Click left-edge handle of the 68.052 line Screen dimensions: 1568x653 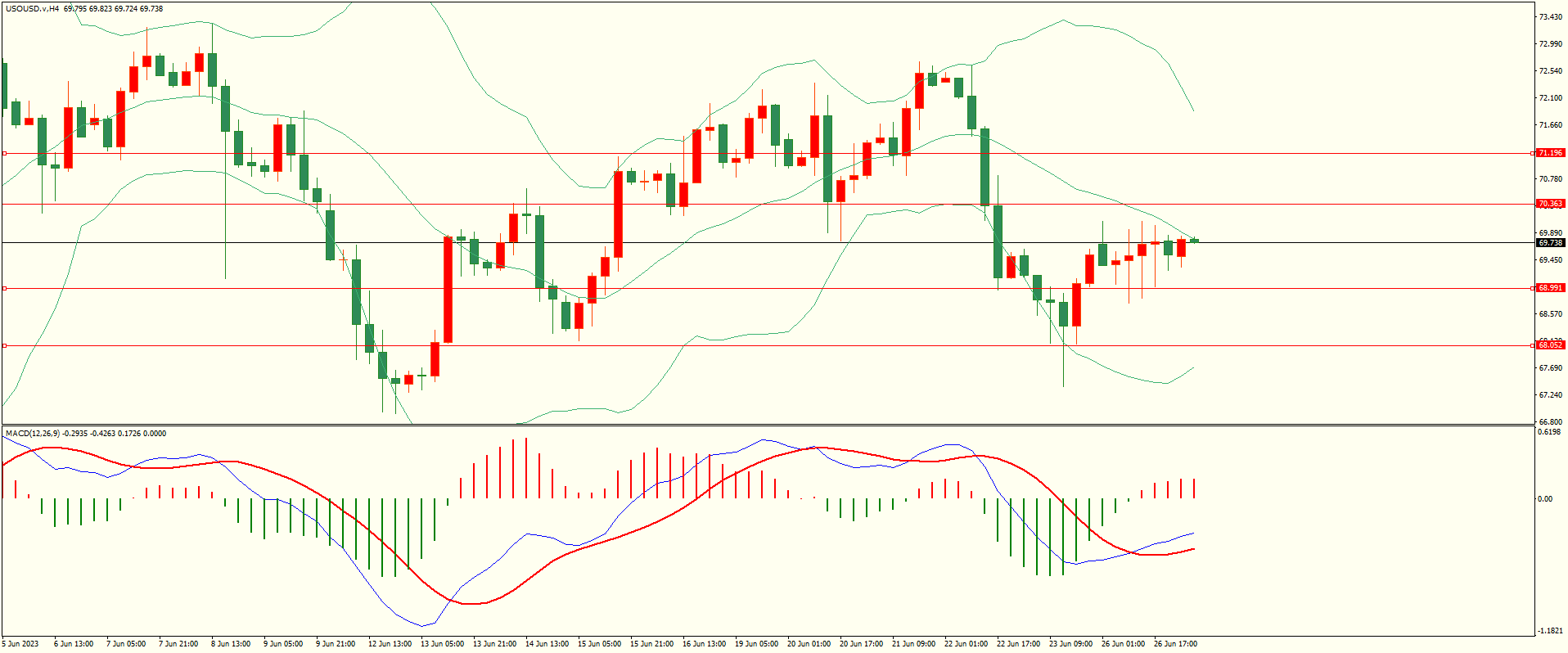4,345
